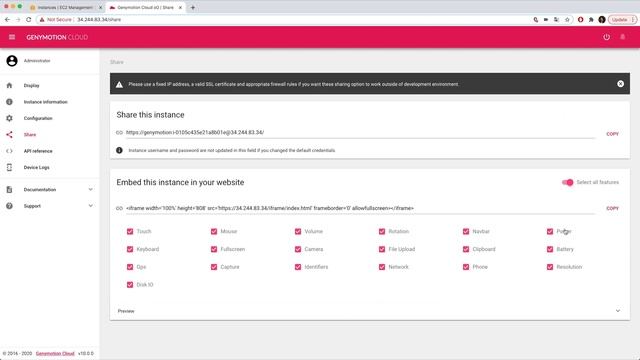Uncheck the Navbar feature checkbox
The height and width of the screenshot is (360, 640).
pos(466,231)
